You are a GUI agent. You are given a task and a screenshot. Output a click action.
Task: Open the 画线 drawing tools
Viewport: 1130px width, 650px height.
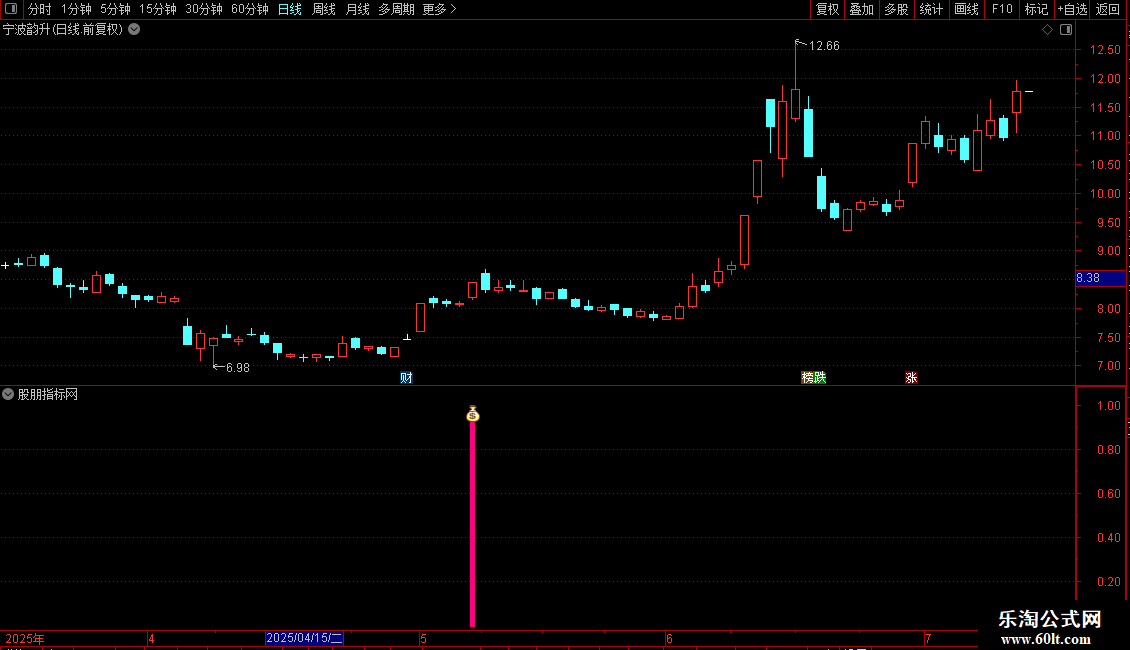coord(966,9)
